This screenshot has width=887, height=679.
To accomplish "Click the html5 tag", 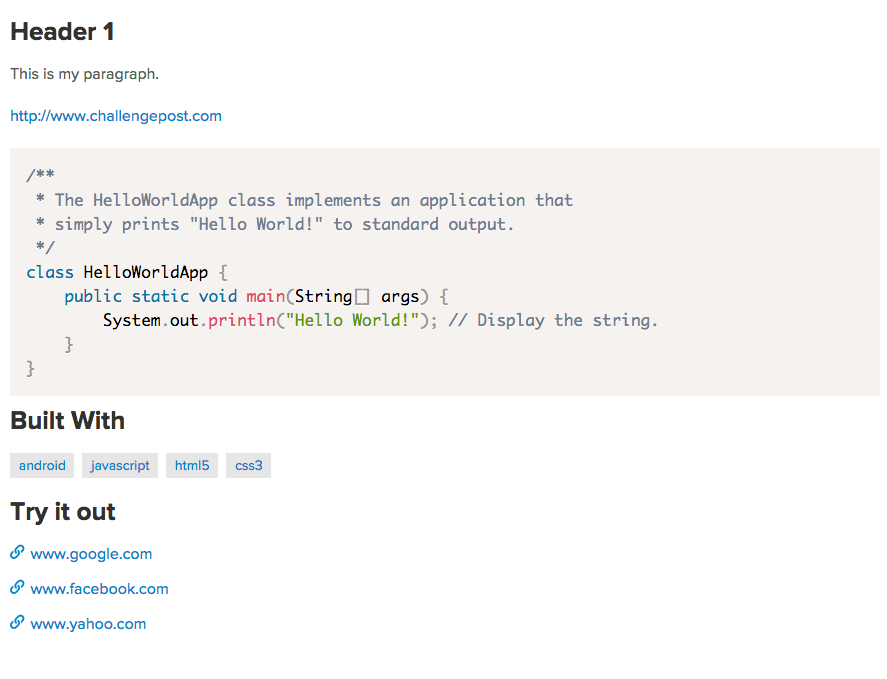I will 192,465.
